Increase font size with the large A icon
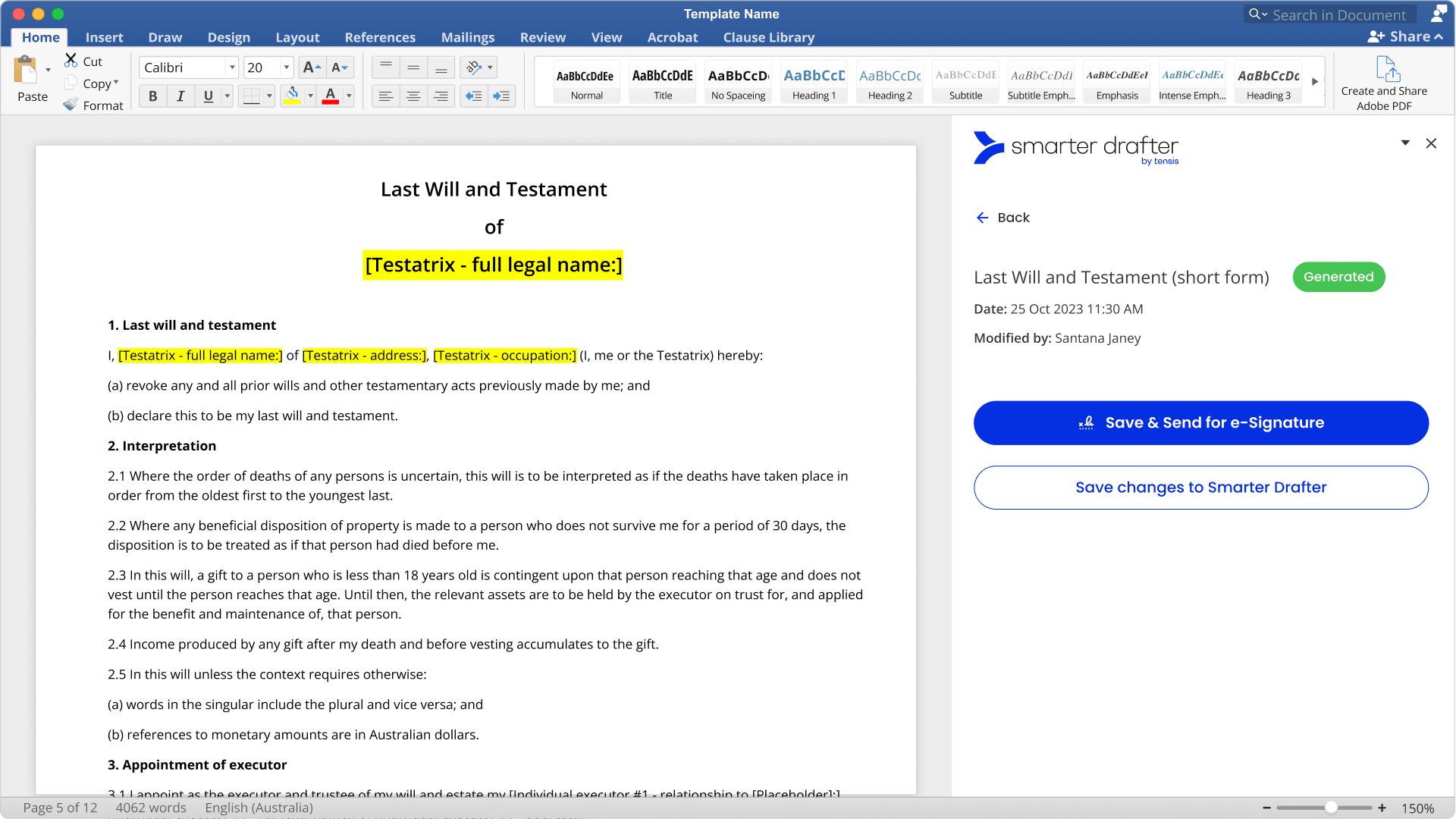The width and height of the screenshot is (1456, 819). coord(312,67)
